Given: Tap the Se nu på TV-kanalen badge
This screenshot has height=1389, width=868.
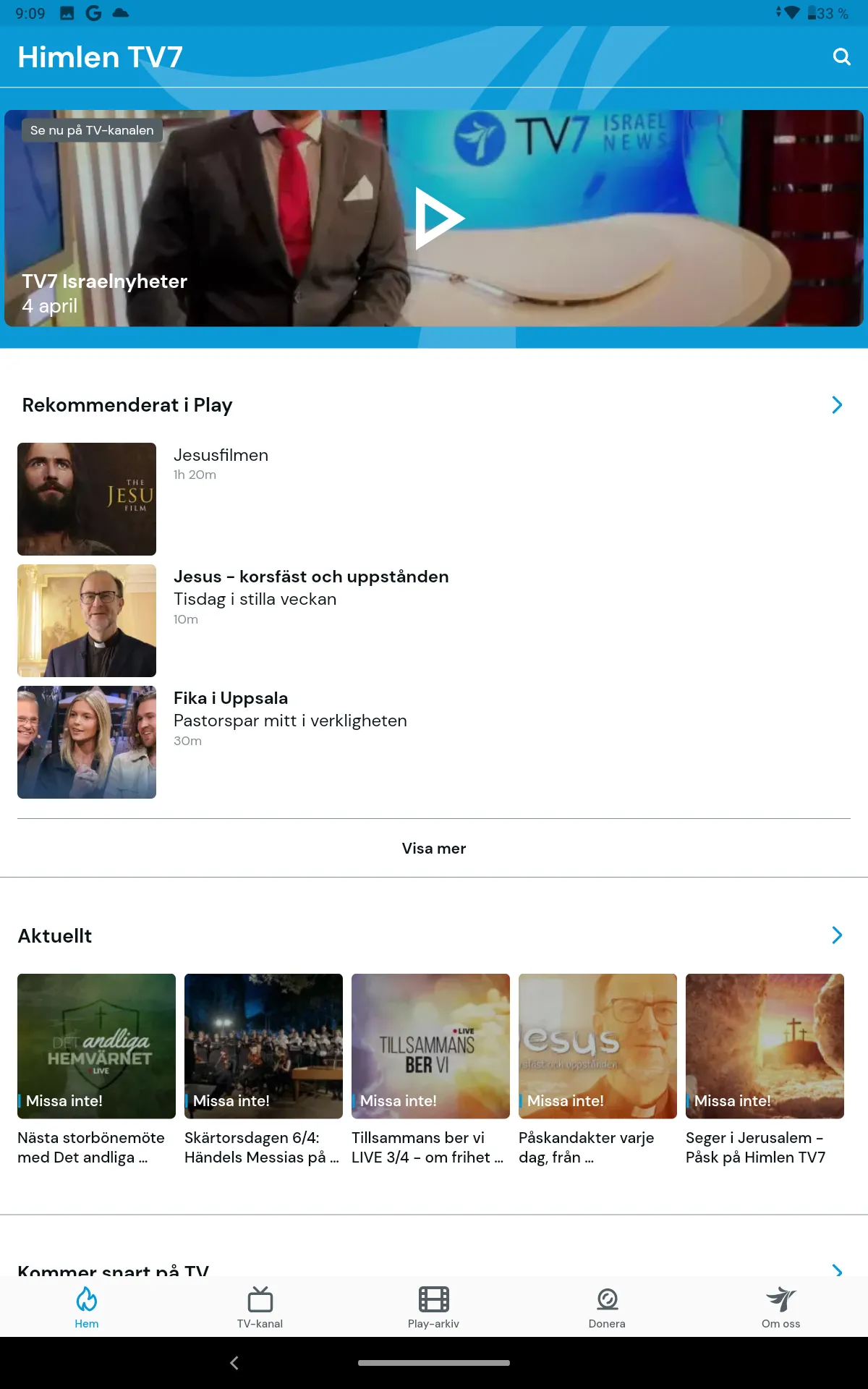Looking at the screenshot, I should point(92,130).
